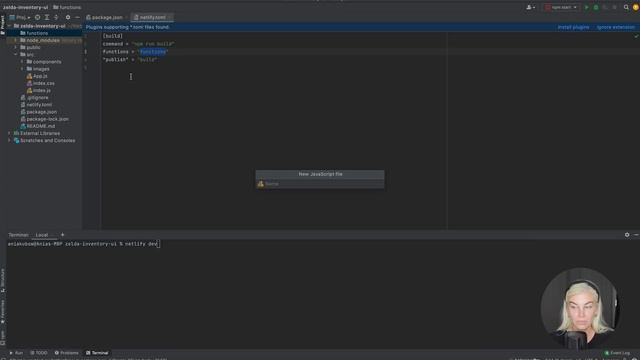Select package.json in project tree
The height and width of the screenshot is (360, 640).
click(x=38, y=112)
